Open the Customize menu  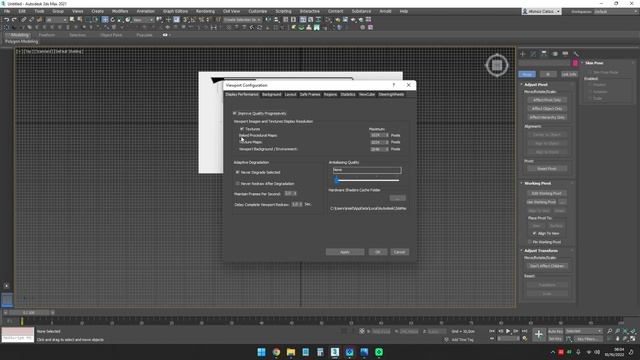click(258, 11)
